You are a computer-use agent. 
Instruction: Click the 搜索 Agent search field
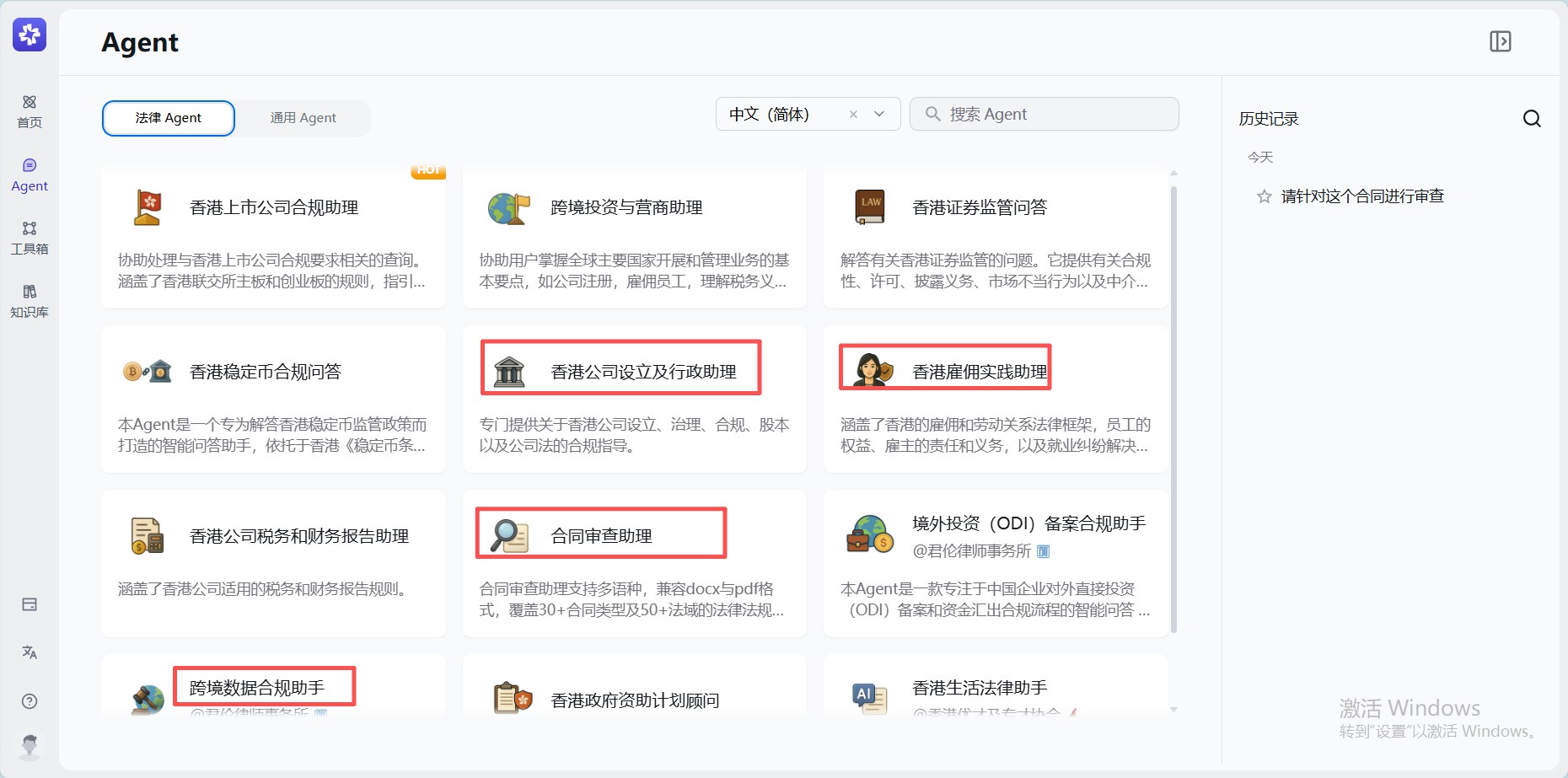1044,115
